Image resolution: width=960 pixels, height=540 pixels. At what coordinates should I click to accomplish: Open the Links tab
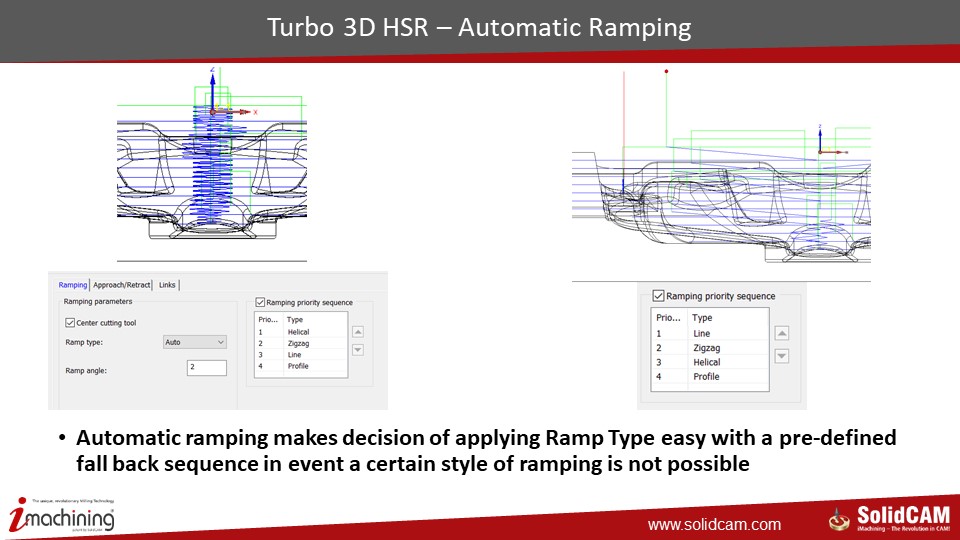point(167,285)
